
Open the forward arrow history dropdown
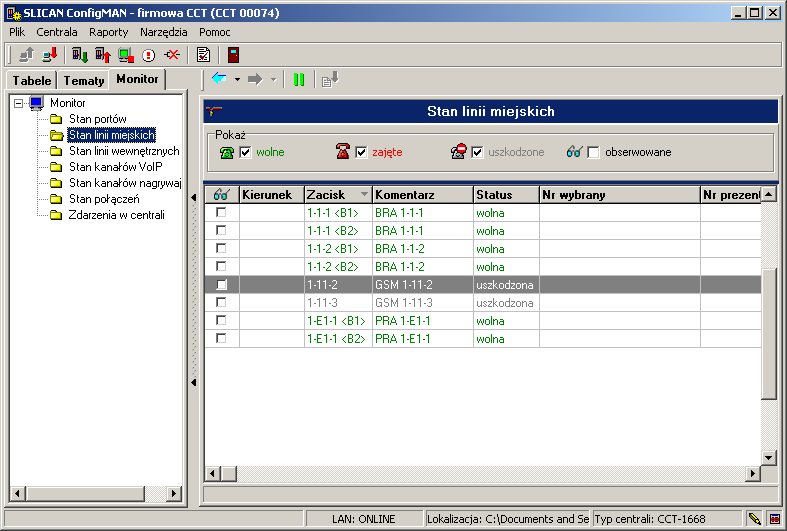(x=274, y=79)
